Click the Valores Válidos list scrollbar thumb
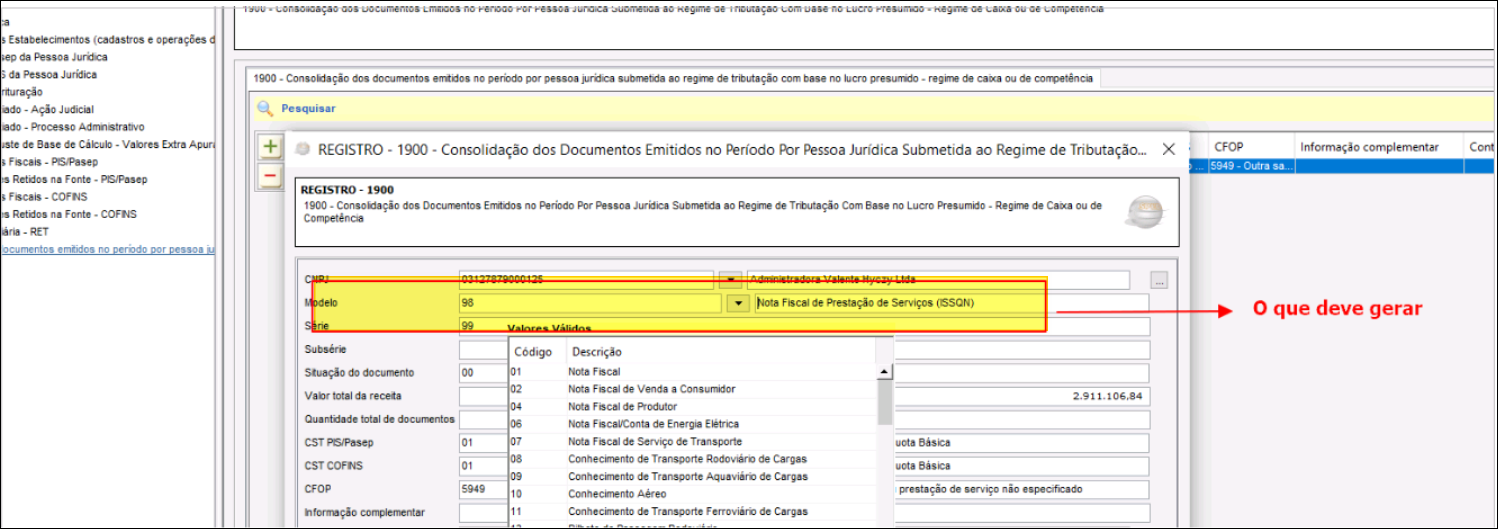The image size is (1498, 529). coord(885,403)
